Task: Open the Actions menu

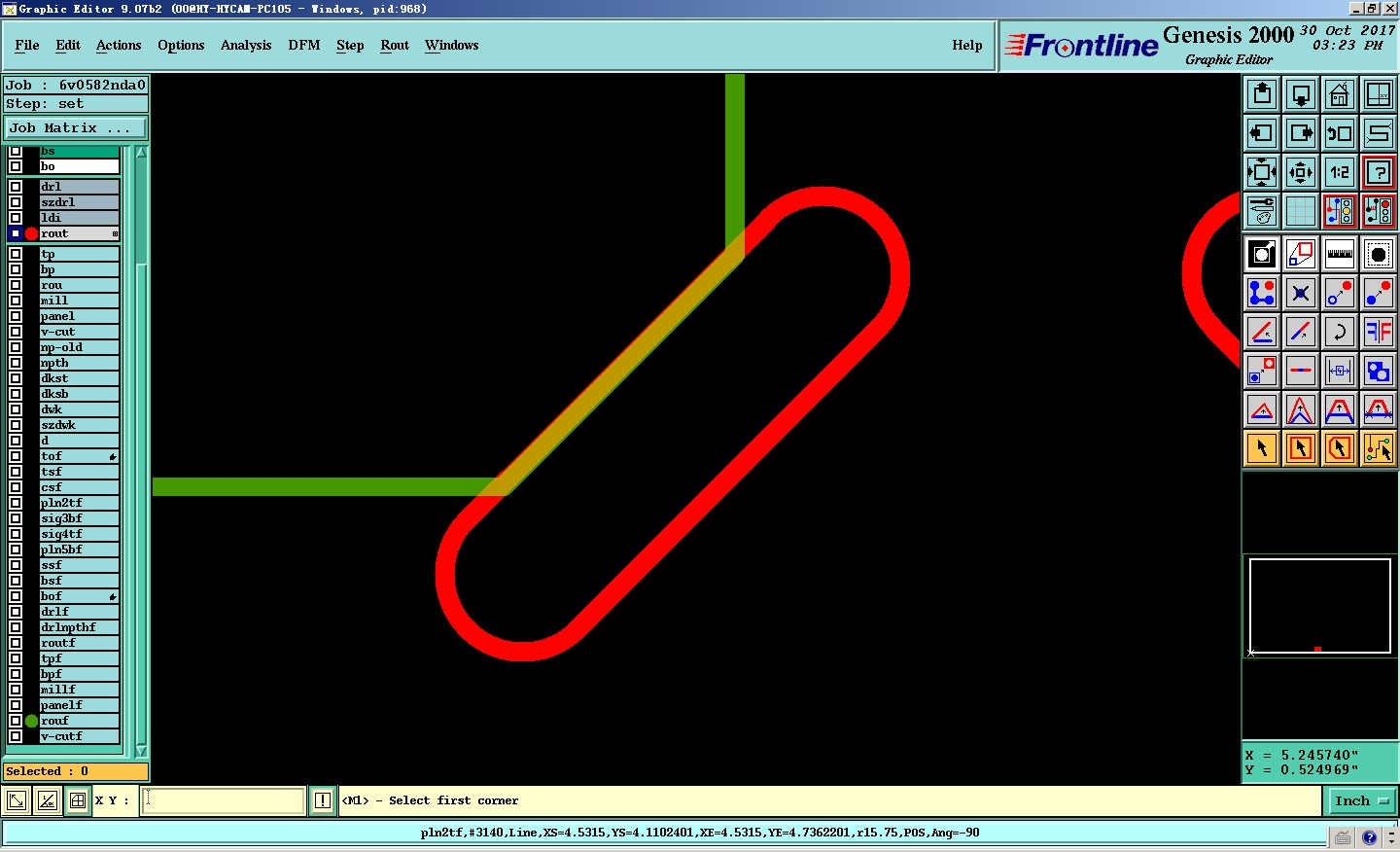Action: (x=119, y=46)
